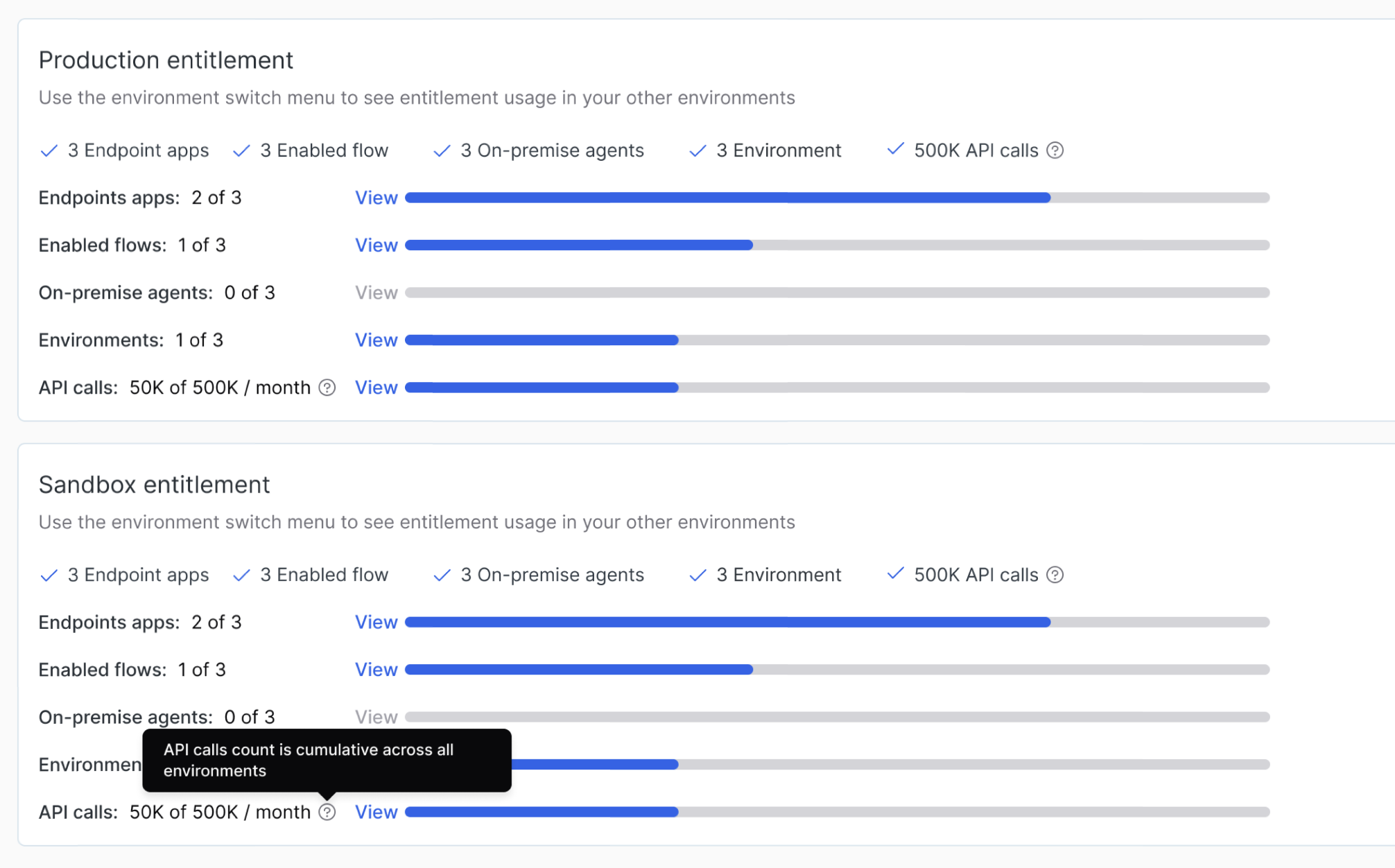Open View link for Production Enabled flows
The width and height of the screenshot is (1395, 868).
tap(376, 245)
